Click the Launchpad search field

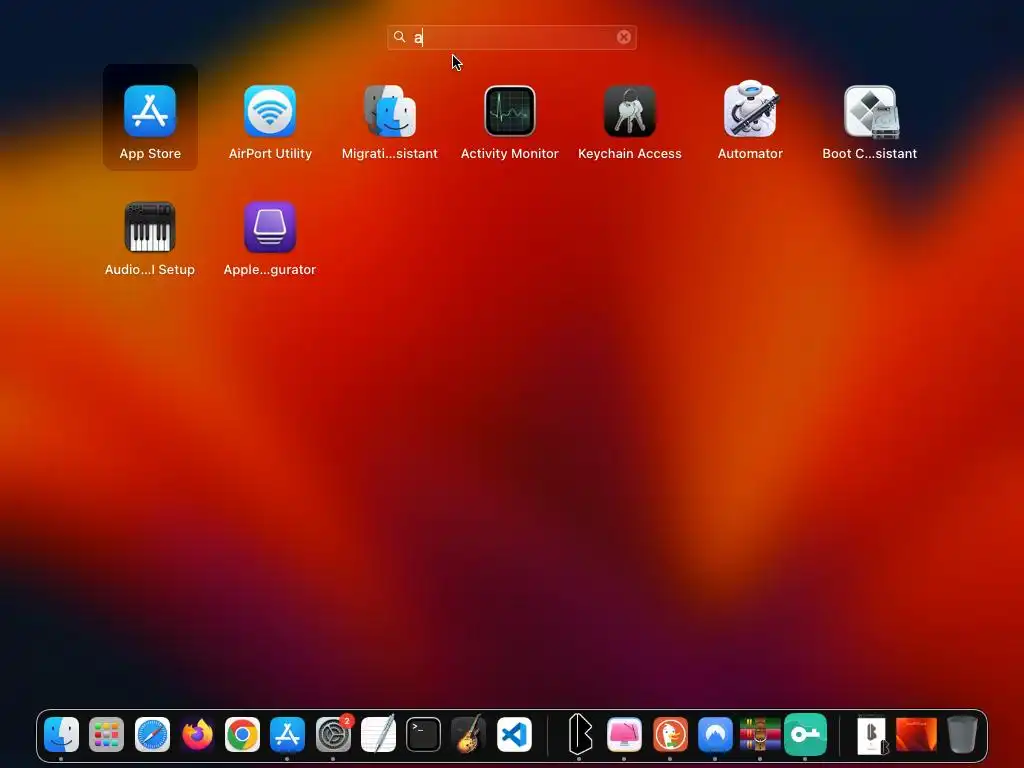coord(511,37)
